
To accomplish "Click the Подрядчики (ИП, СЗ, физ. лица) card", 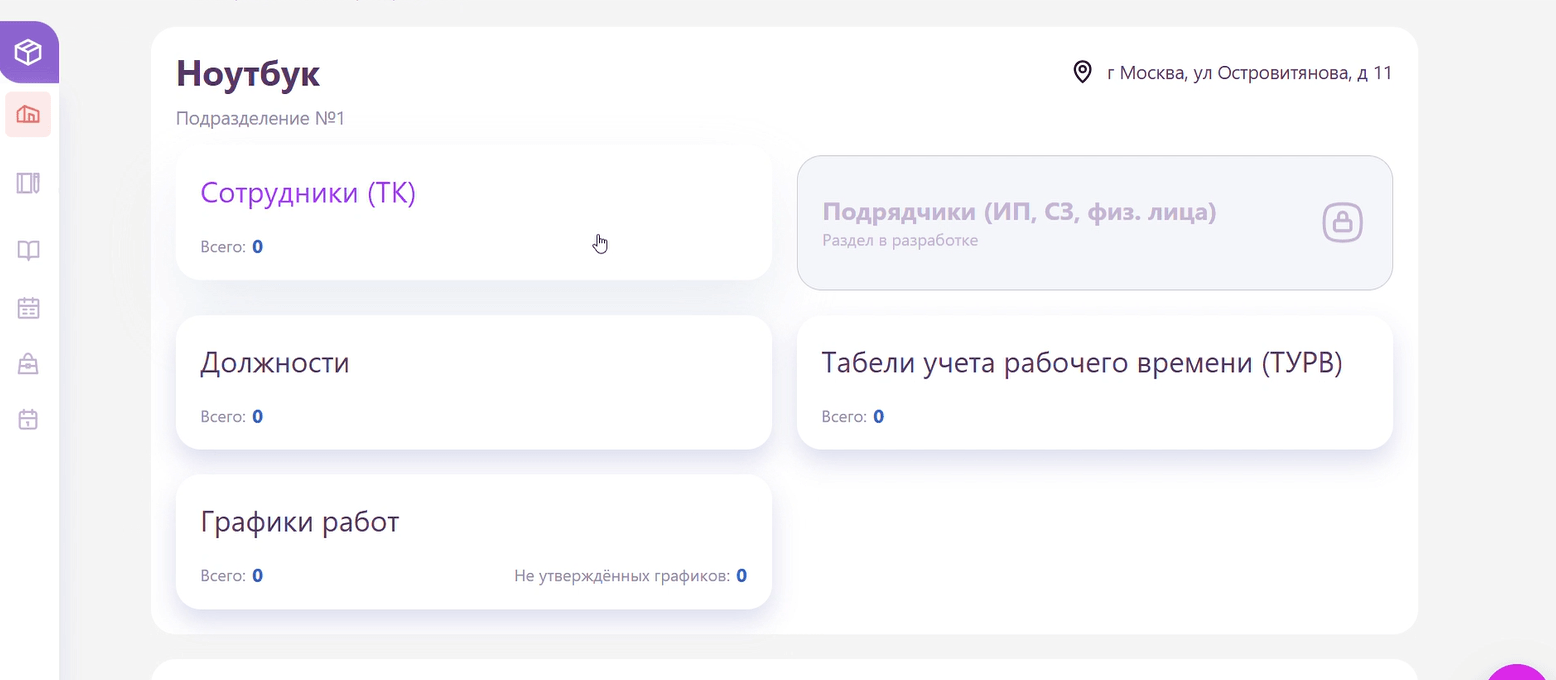I will [1095, 223].
